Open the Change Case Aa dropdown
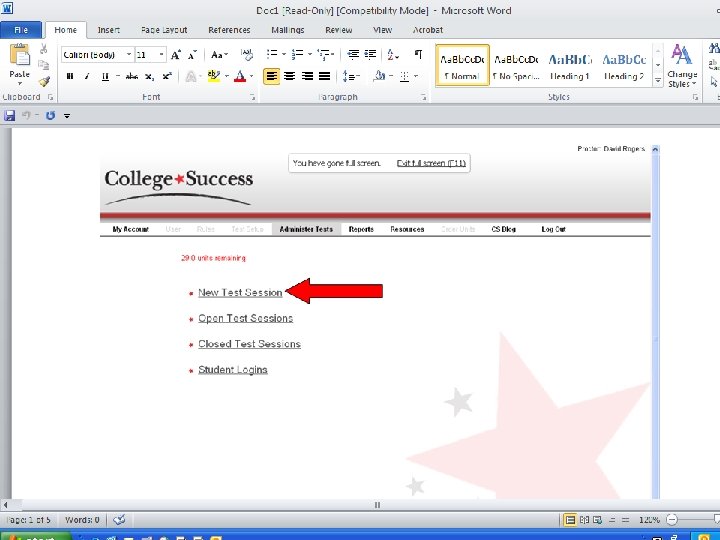720x540 pixels. pyautogui.click(x=219, y=55)
